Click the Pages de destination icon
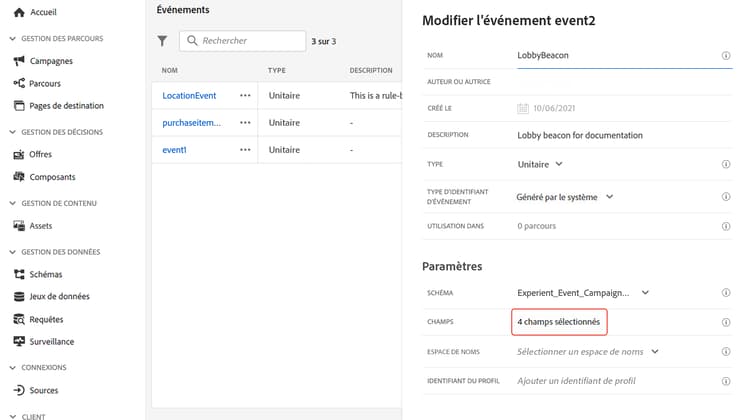The height and width of the screenshot is (420, 750). click(19, 106)
